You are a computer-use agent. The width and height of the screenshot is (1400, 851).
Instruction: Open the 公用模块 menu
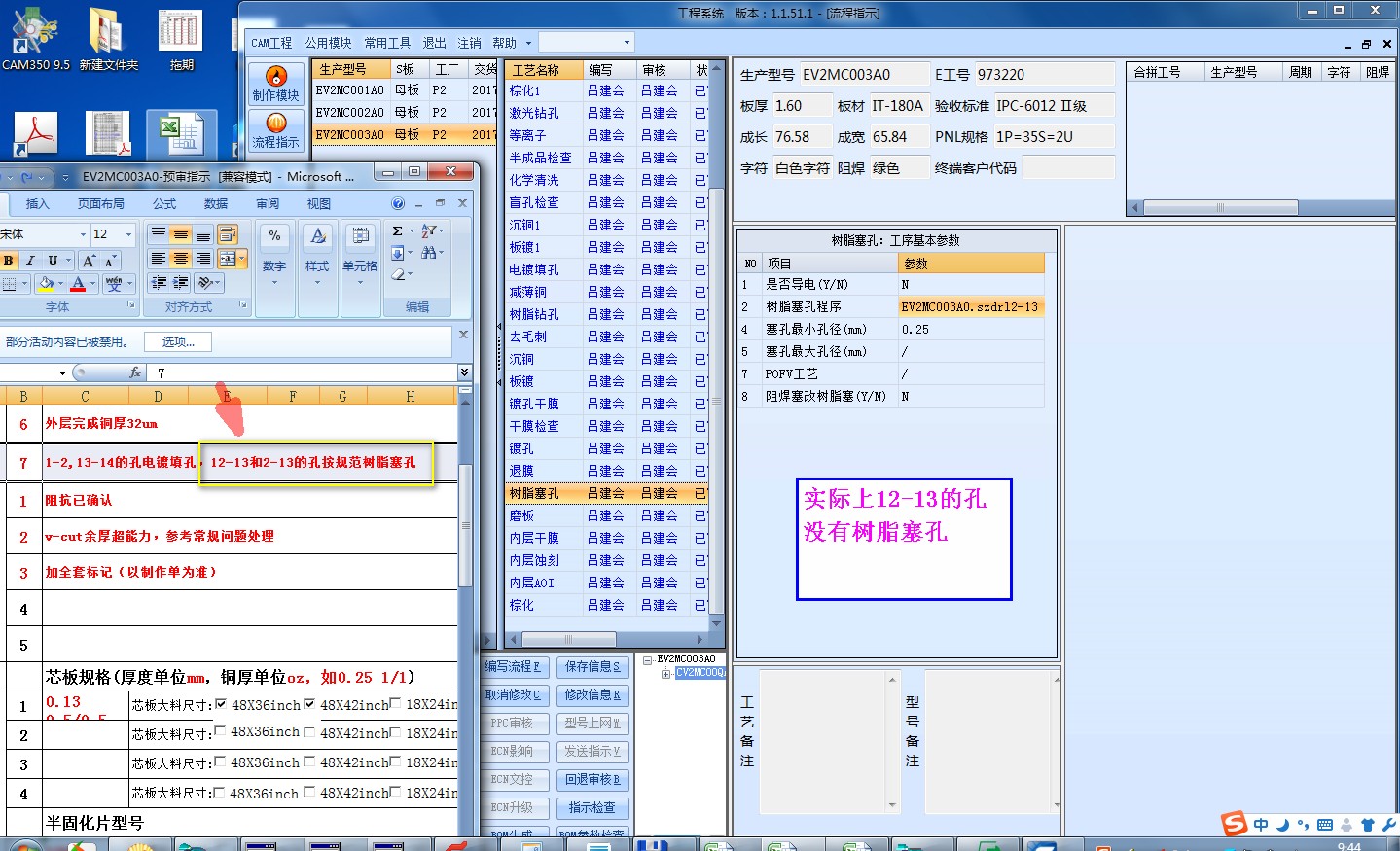click(x=329, y=43)
